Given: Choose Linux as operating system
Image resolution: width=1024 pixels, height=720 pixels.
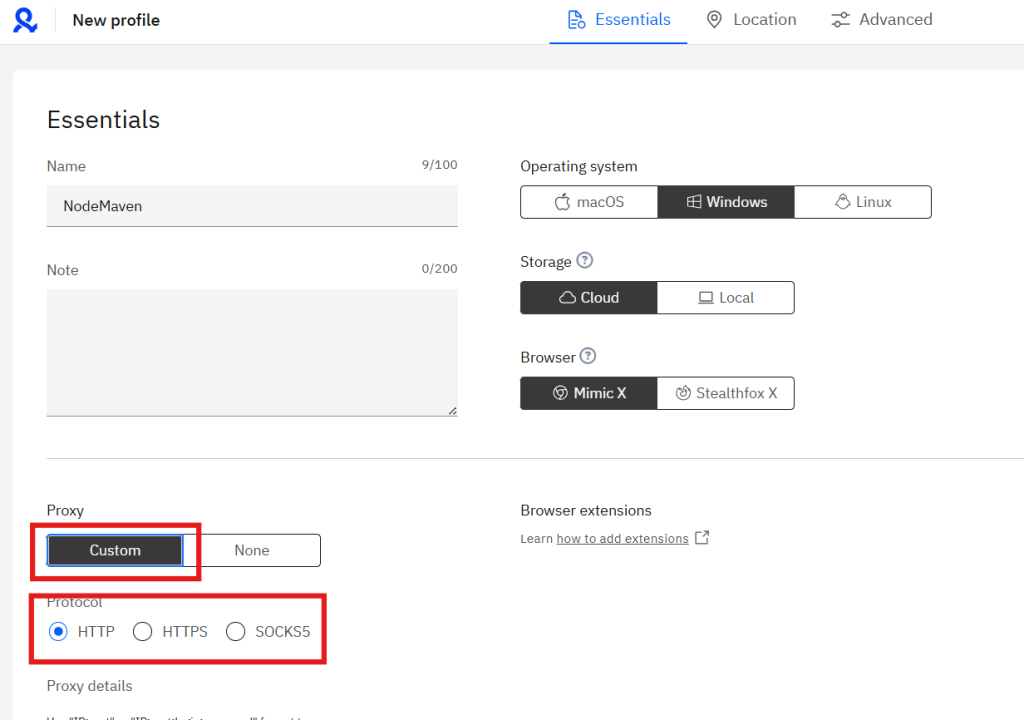Looking at the screenshot, I should coord(863,202).
